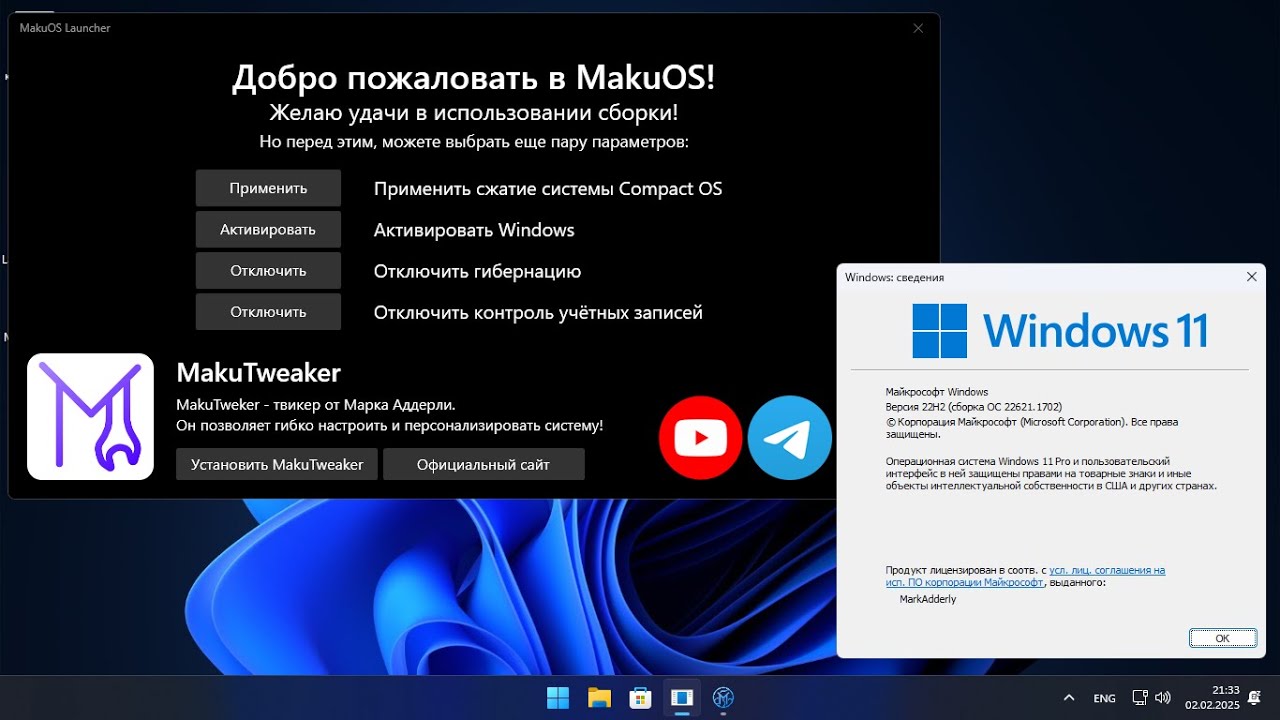Click the 'Применить сжатие системы Compact OS' label

[x=548, y=189]
